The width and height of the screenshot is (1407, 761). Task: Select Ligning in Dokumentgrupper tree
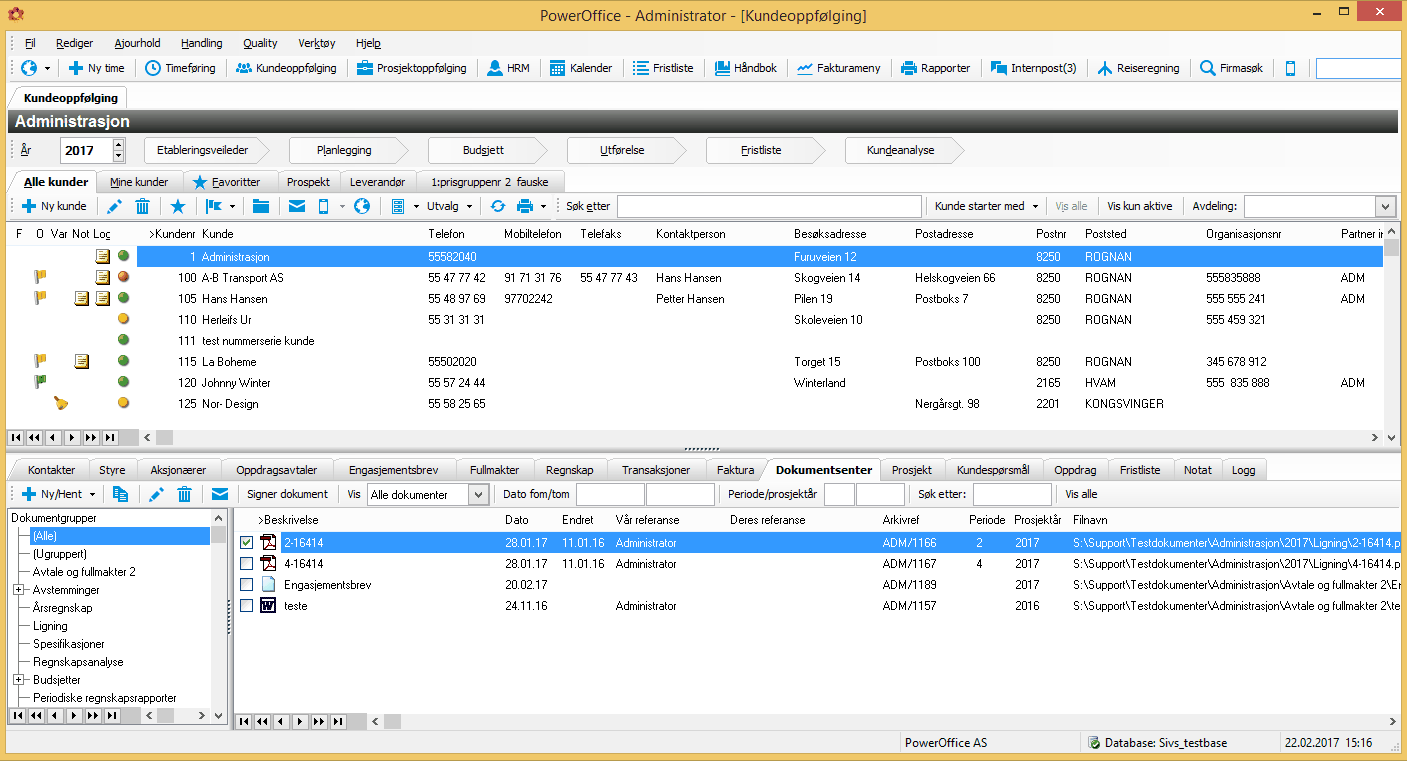50,626
